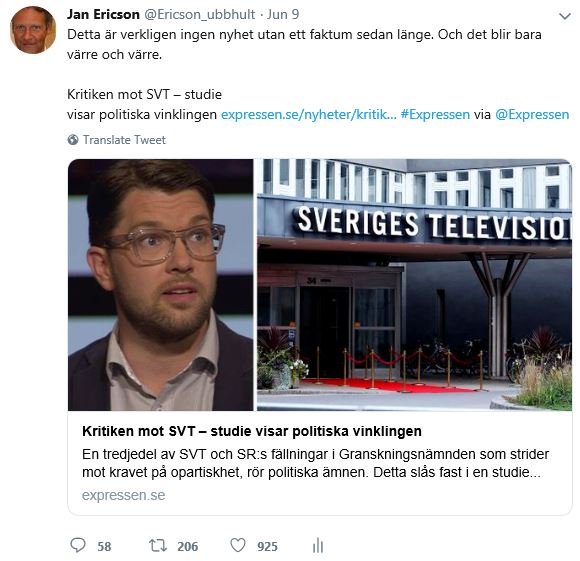
Task: Open article headline Kritiken mot SVT card
Action: click(252, 431)
